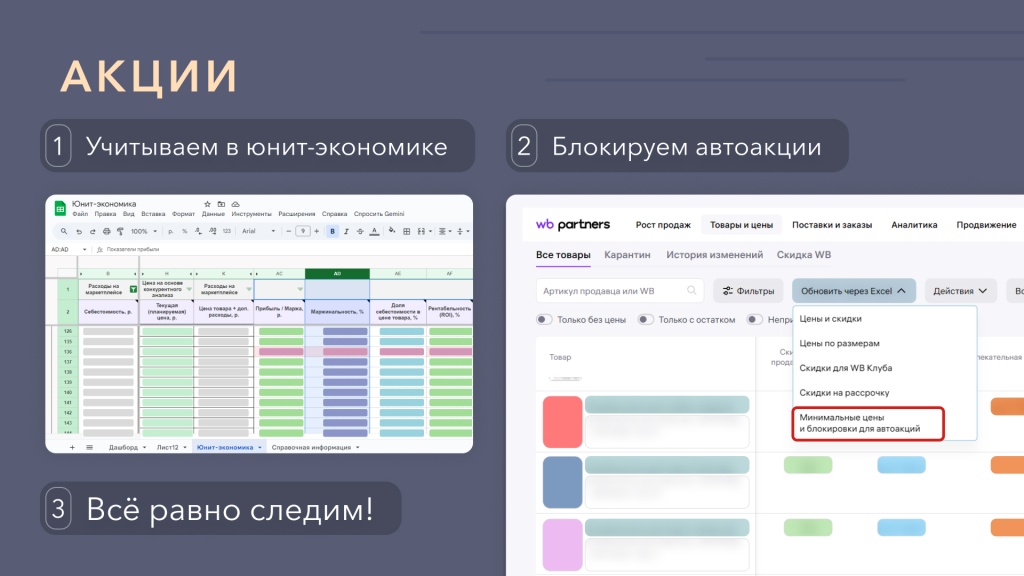This screenshot has height=576, width=1024.
Task: Star the Юнит-экономика spreadsheet
Action: (x=207, y=204)
